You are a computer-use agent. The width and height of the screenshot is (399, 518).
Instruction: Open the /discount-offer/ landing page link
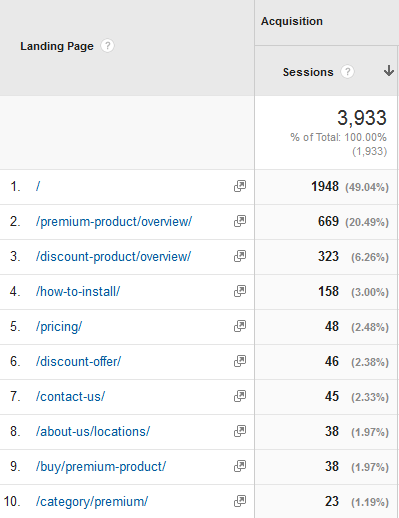tap(78, 362)
